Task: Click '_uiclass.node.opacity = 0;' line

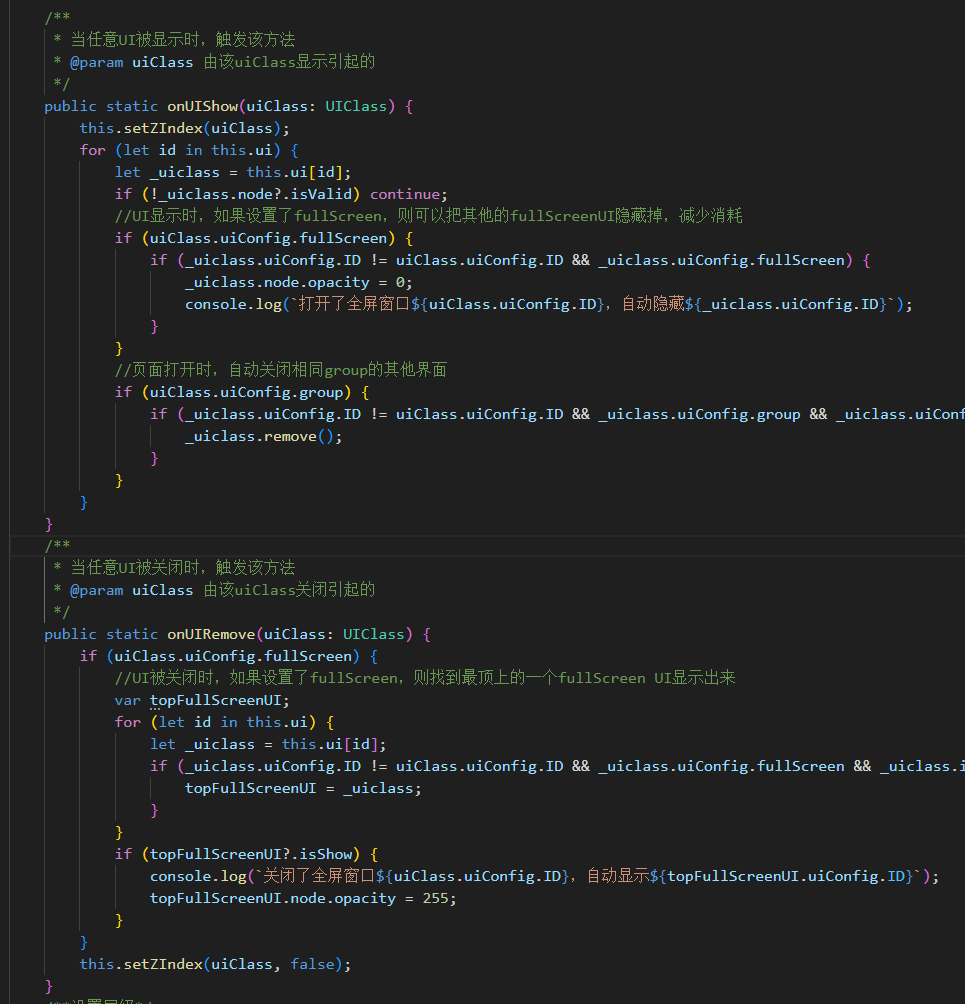Action: pyautogui.click(x=298, y=282)
